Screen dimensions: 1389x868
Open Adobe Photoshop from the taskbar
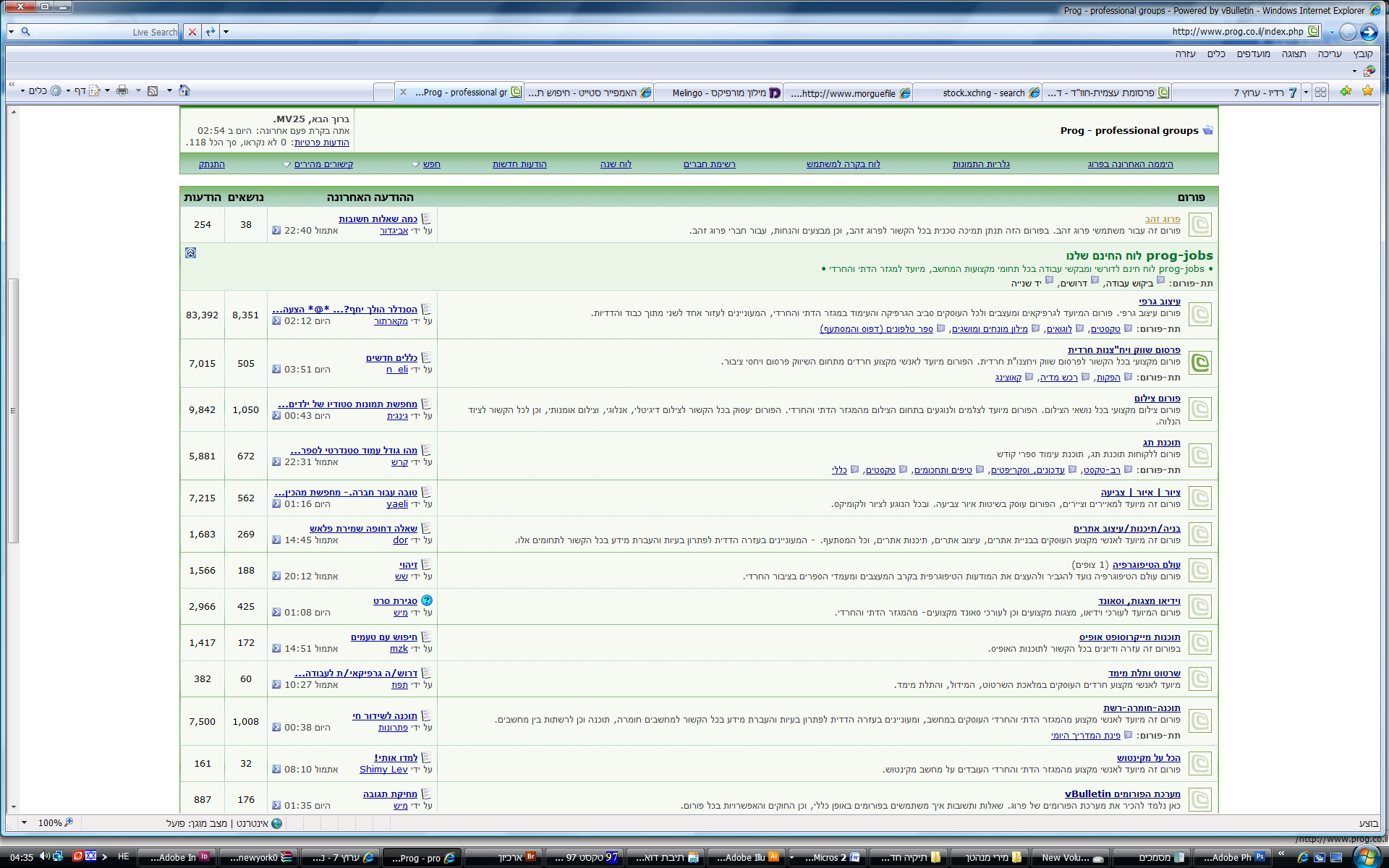[x=1233, y=857]
